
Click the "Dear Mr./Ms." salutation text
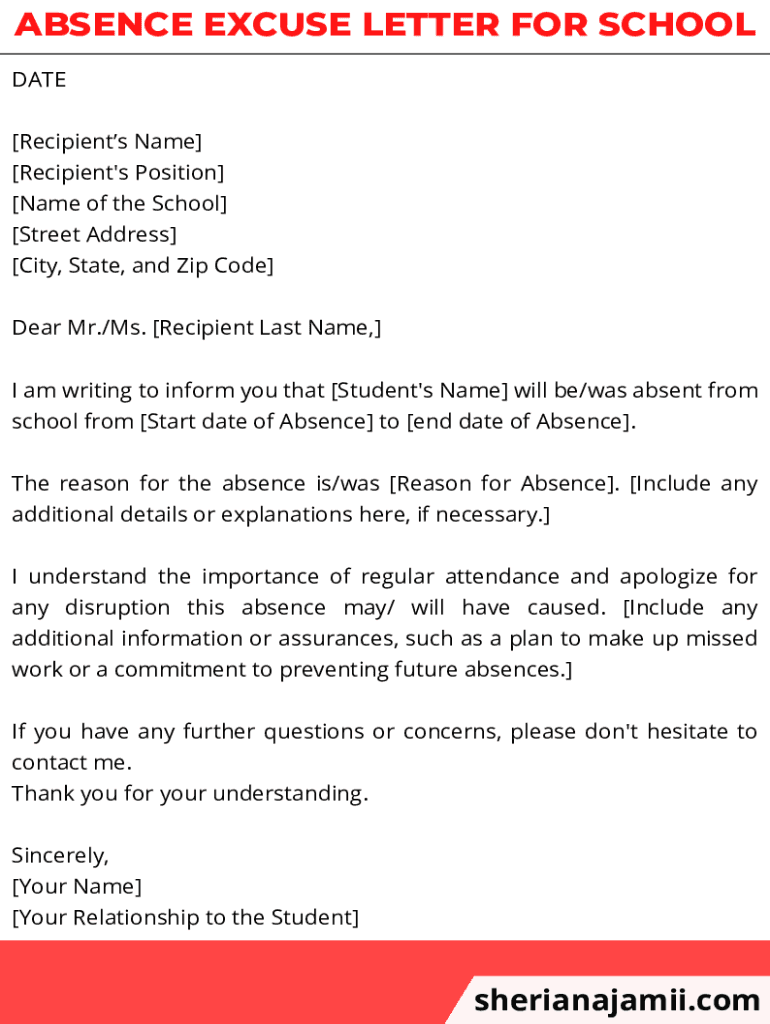point(79,328)
